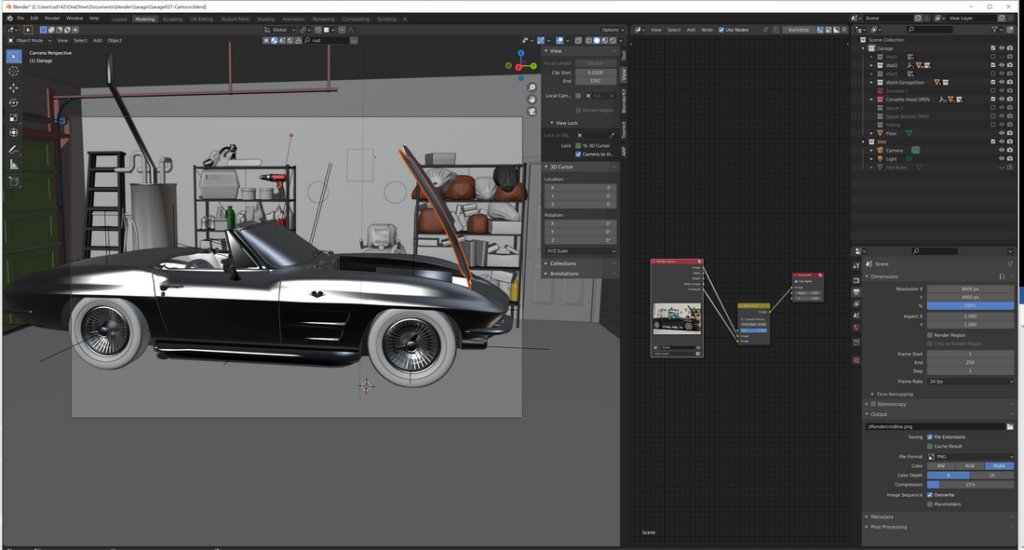Pick the Annotate pencil tool
Image resolution: width=1024 pixels, height=550 pixels.
pos(14,148)
